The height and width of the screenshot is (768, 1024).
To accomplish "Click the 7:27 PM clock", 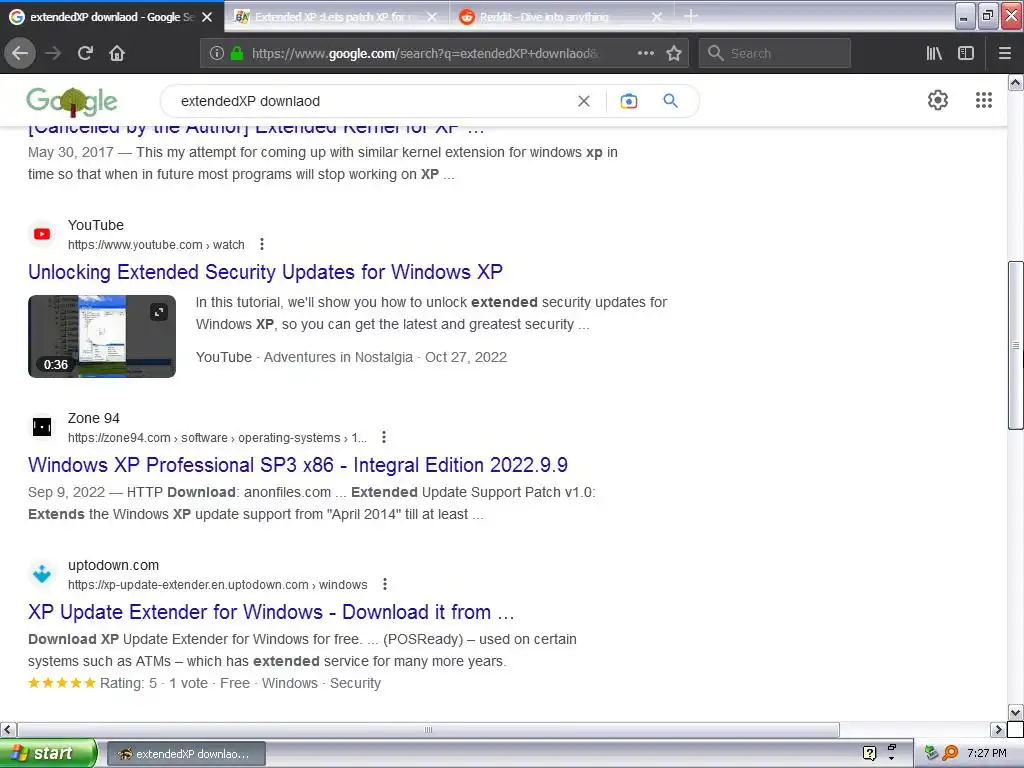I will coord(987,753).
